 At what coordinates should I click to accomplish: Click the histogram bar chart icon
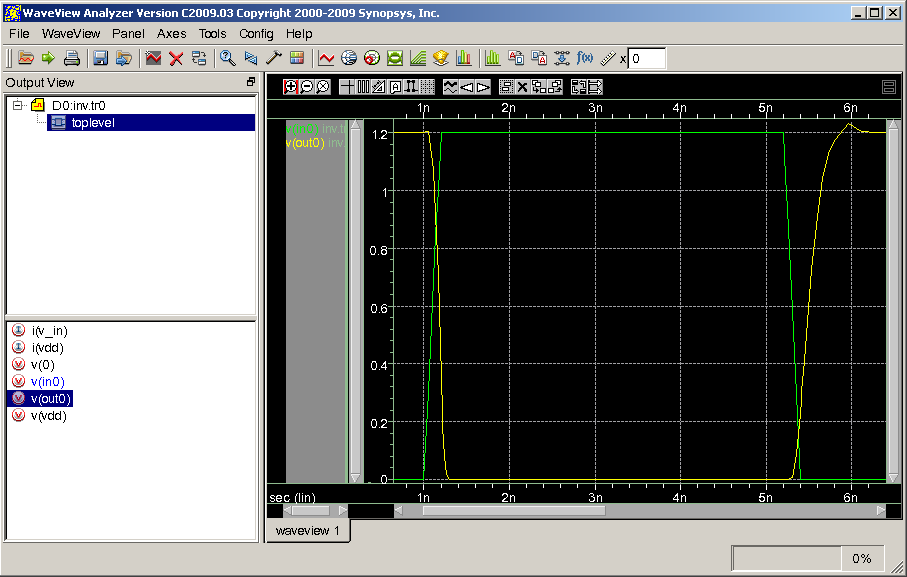(491, 59)
